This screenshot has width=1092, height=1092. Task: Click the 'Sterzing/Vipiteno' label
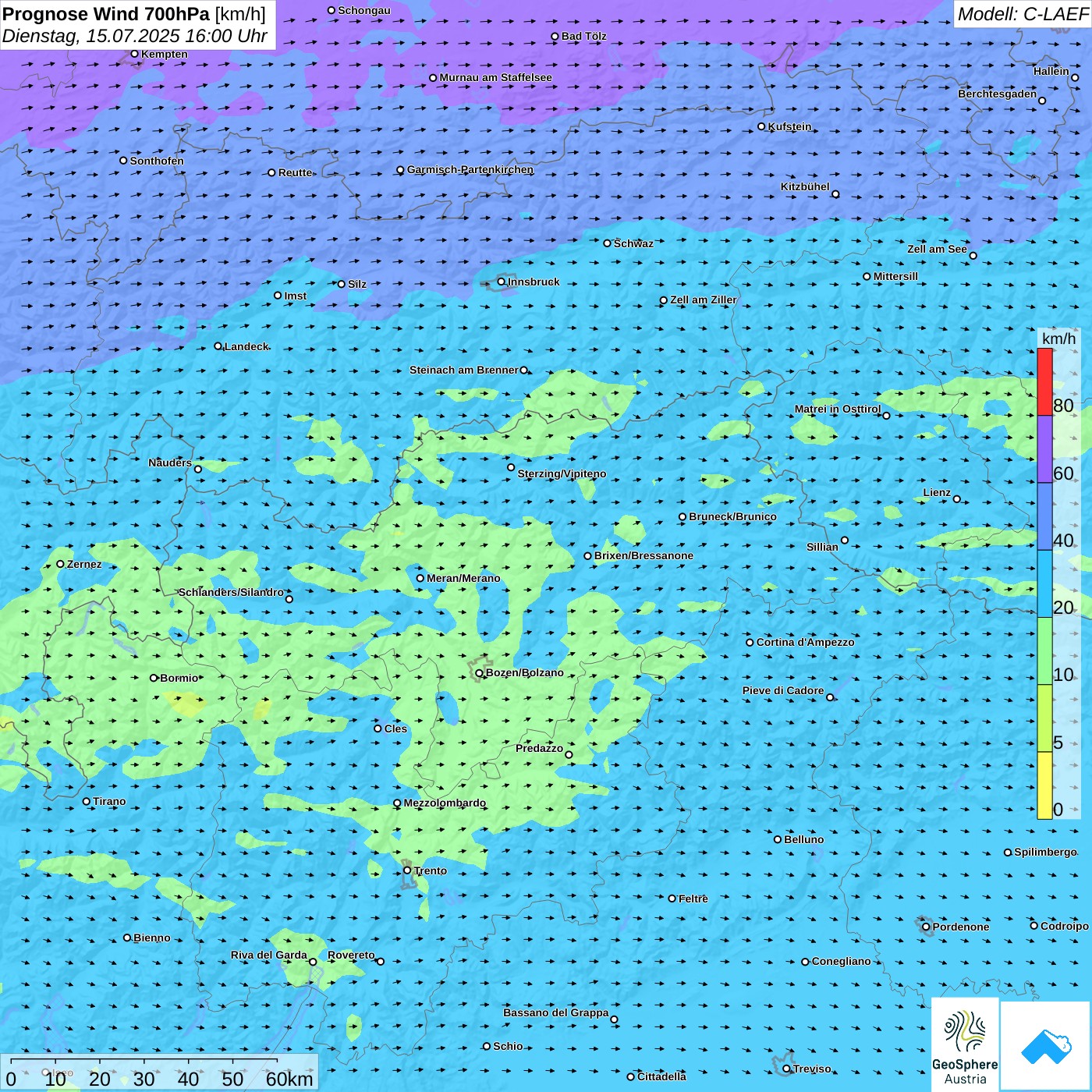(x=562, y=473)
